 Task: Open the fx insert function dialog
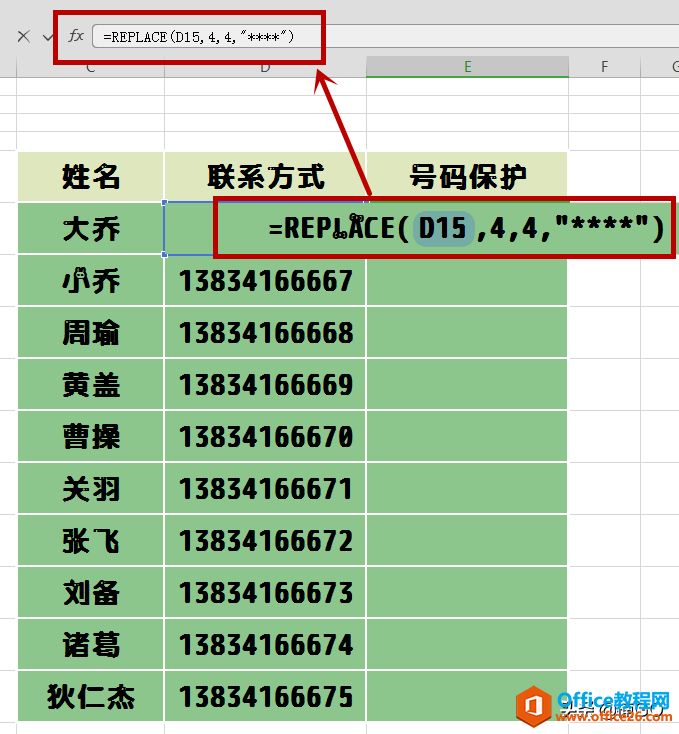(76, 36)
